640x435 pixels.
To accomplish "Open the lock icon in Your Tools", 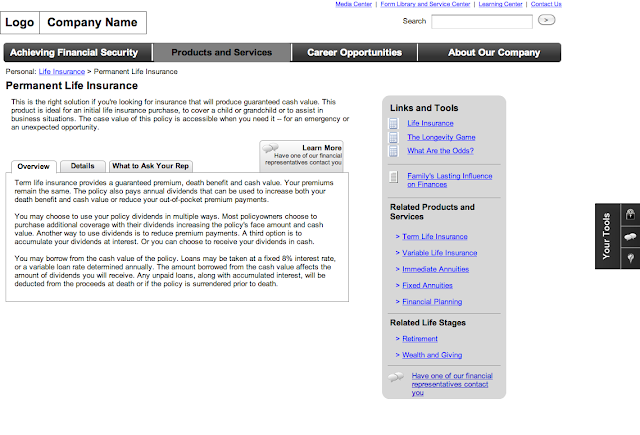I will coord(630,214).
